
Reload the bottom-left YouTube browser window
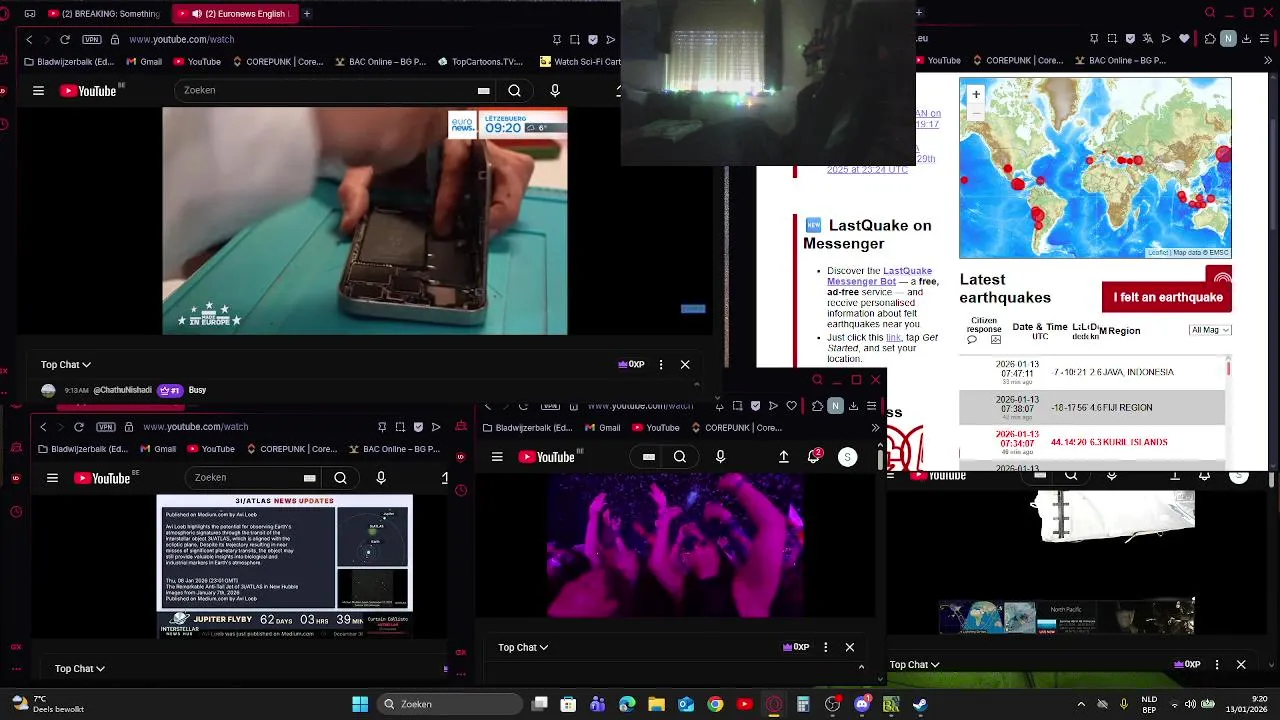(79, 427)
